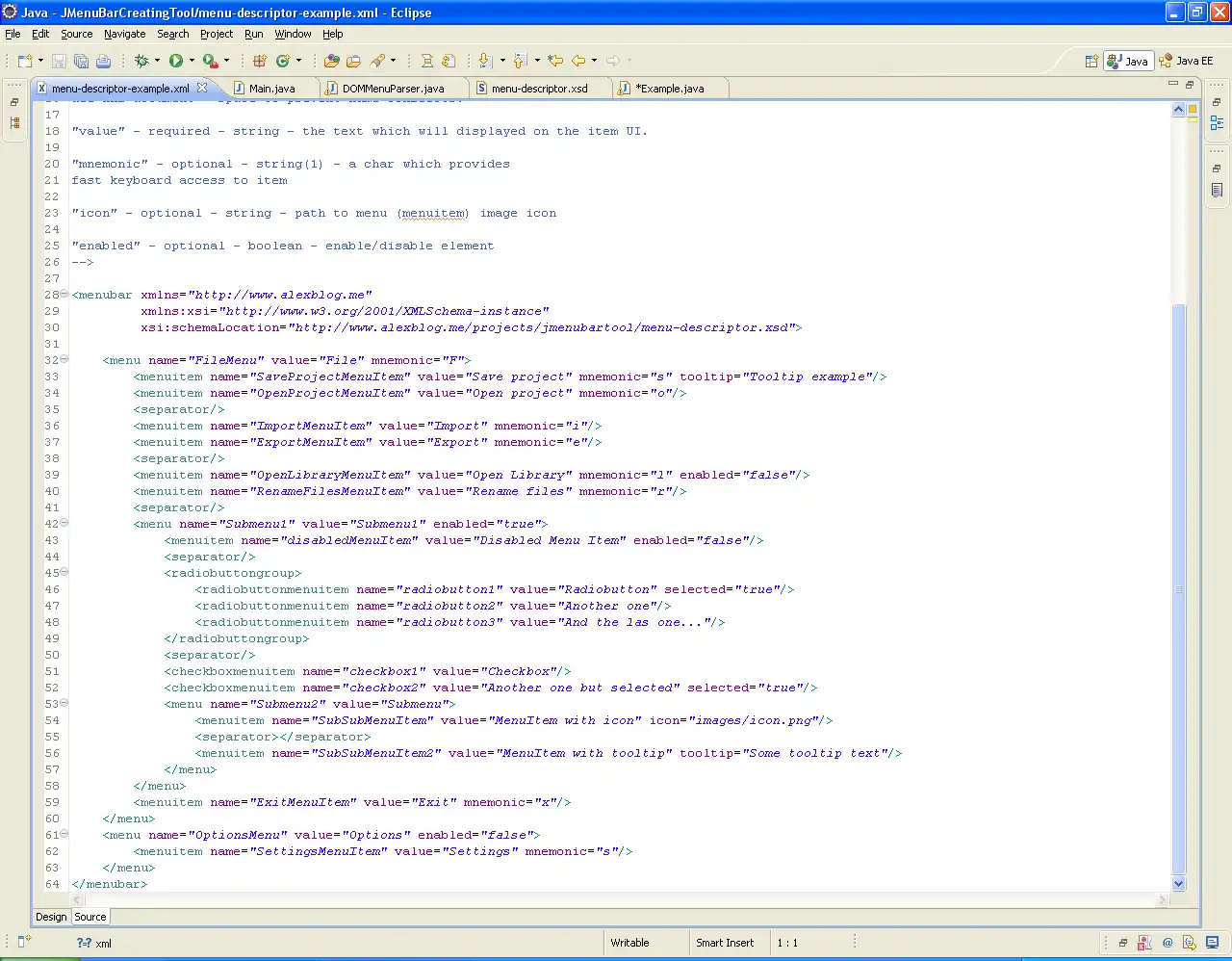Click the Problems icon in bottom trim
This screenshot has height=961, width=1232.
pos(1144,943)
